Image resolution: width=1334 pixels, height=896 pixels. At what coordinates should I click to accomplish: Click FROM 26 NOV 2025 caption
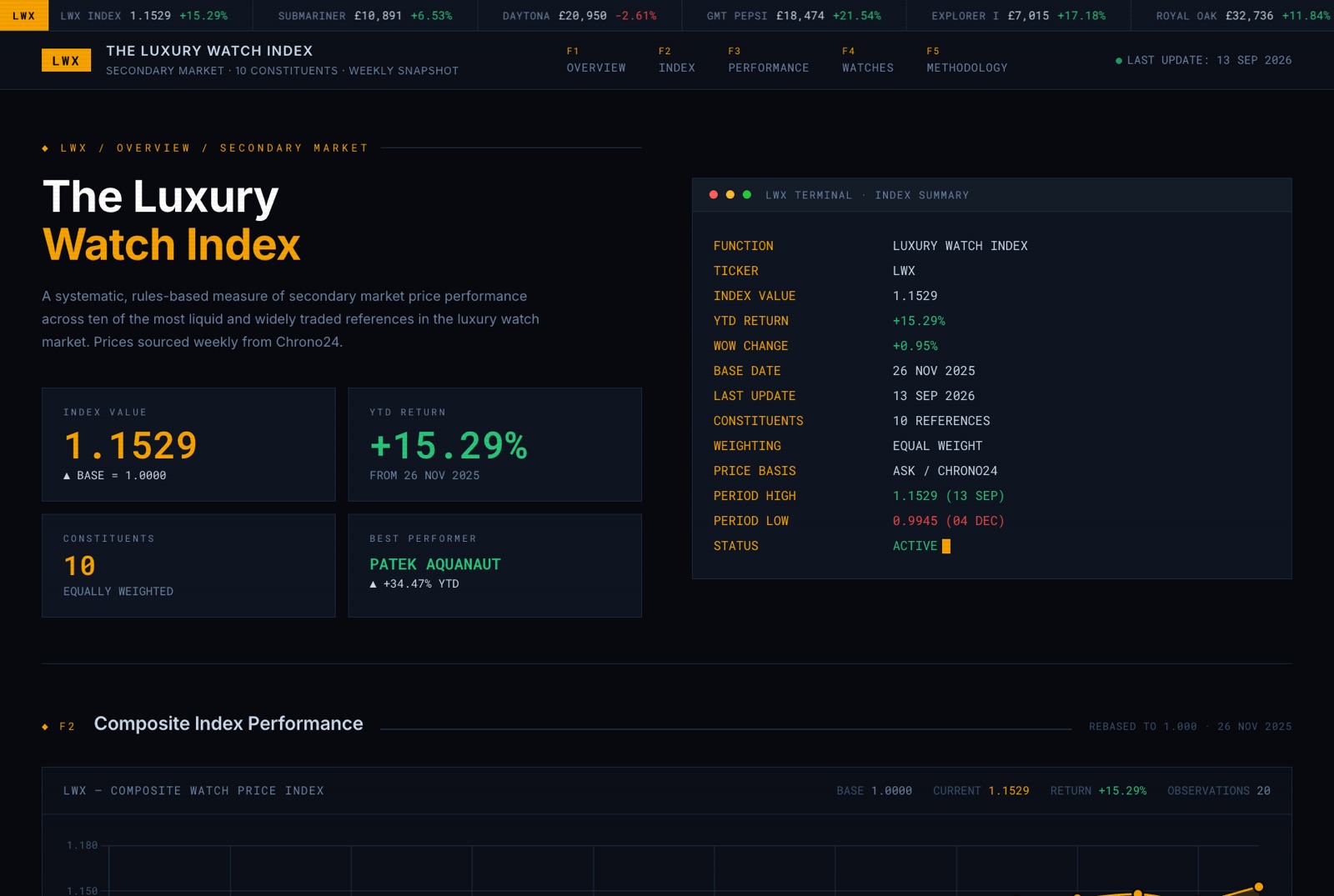pos(424,476)
